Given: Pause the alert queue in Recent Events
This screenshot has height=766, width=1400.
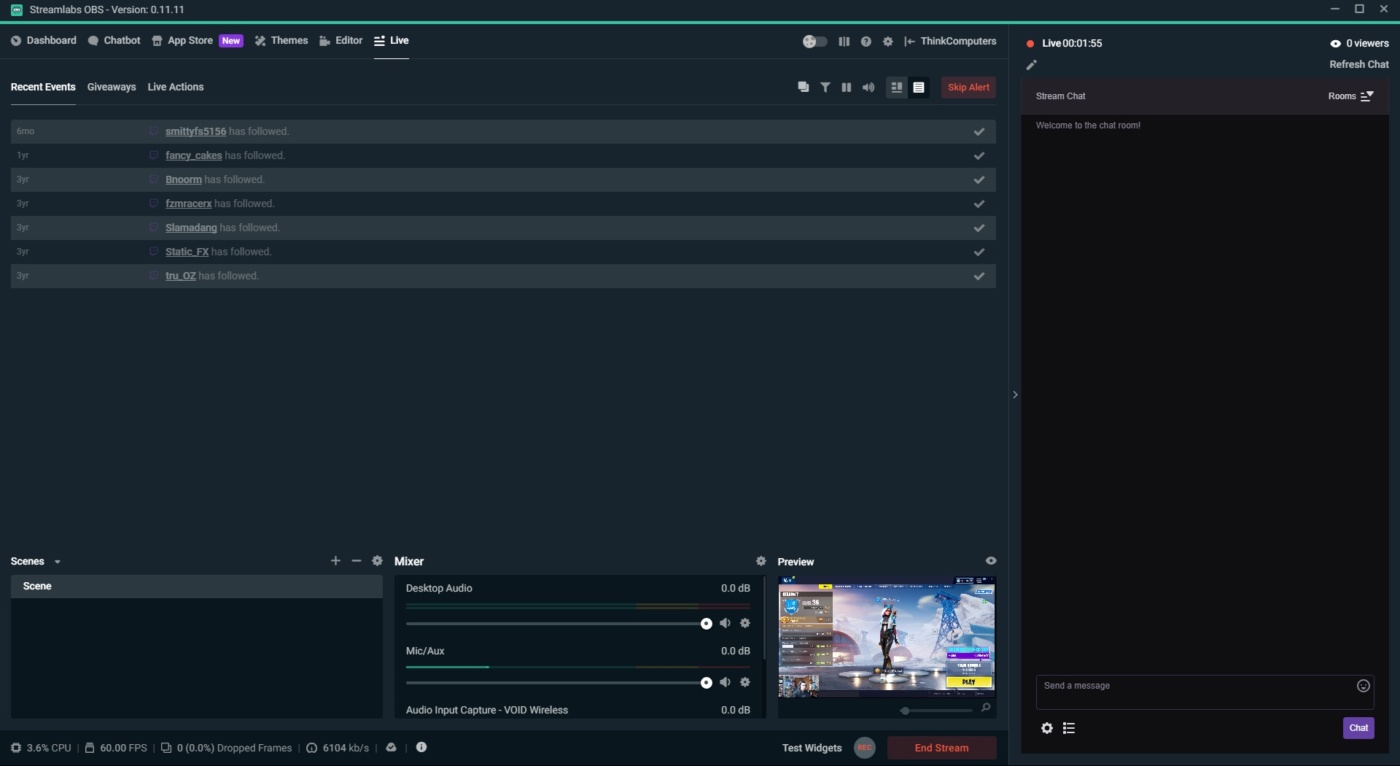Looking at the screenshot, I should pyautogui.click(x=846, y=87).
